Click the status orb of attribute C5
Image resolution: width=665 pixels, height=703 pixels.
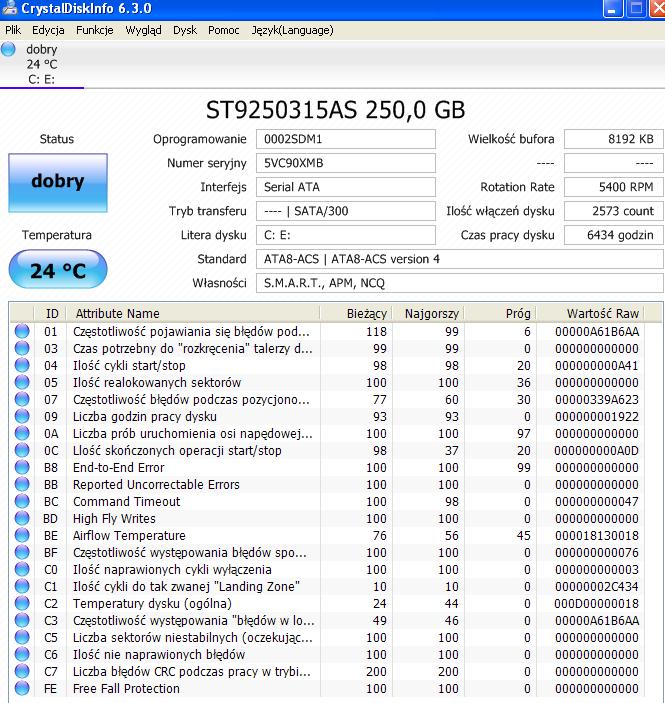pyautogui.click(x=22, y=638)
